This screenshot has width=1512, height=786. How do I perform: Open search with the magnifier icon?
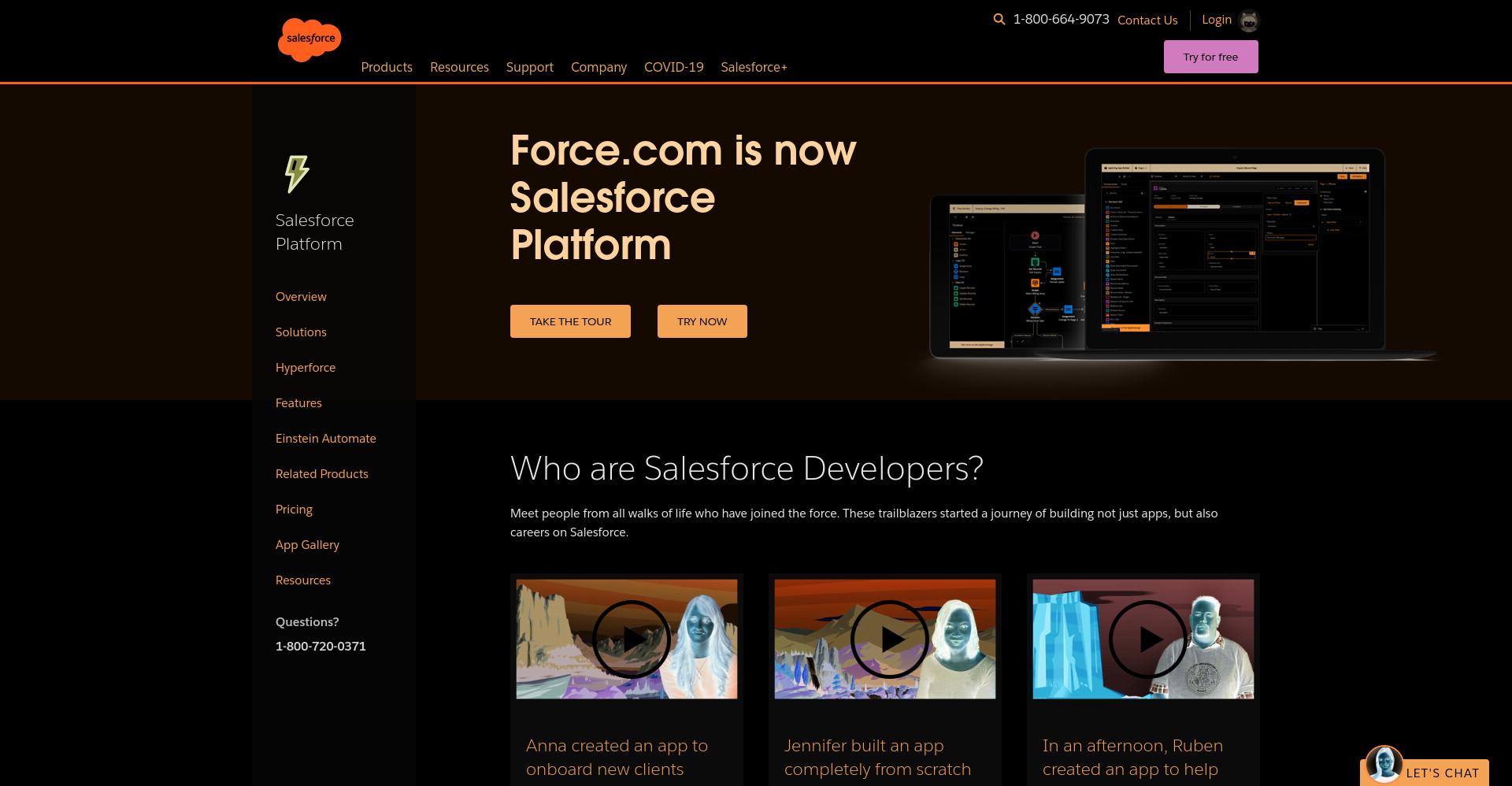pos(999,20)
